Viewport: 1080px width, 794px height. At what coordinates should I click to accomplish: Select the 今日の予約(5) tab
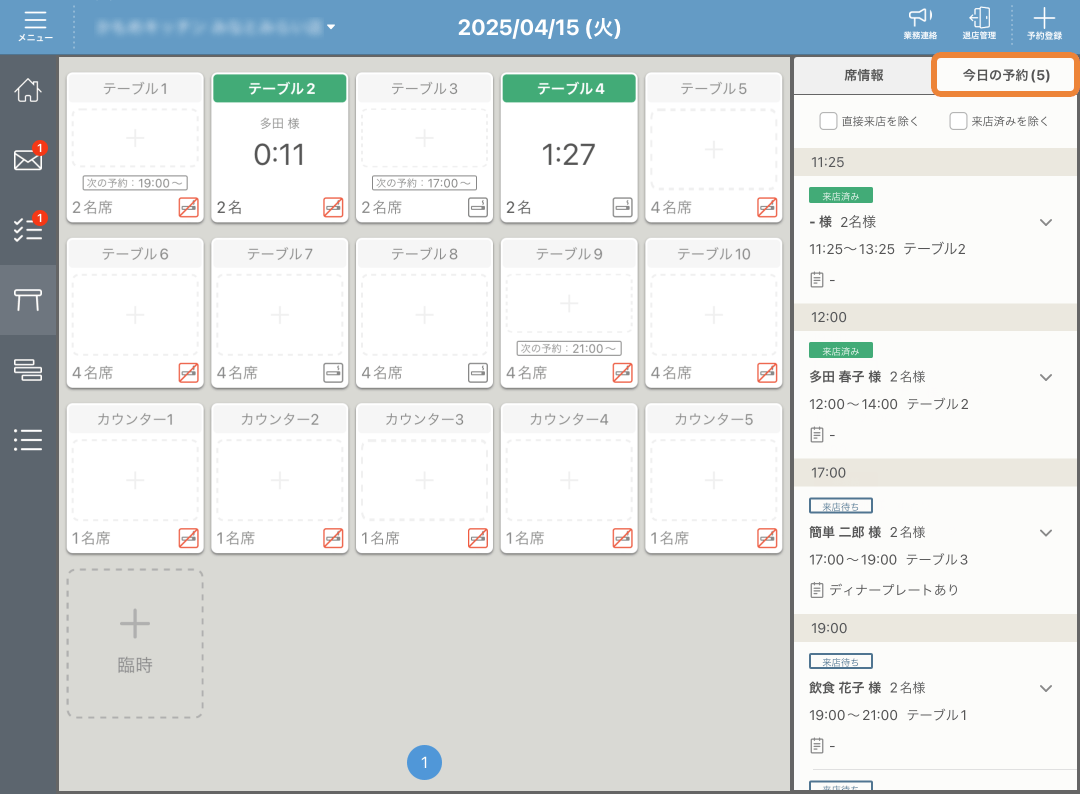(1006, 75)
